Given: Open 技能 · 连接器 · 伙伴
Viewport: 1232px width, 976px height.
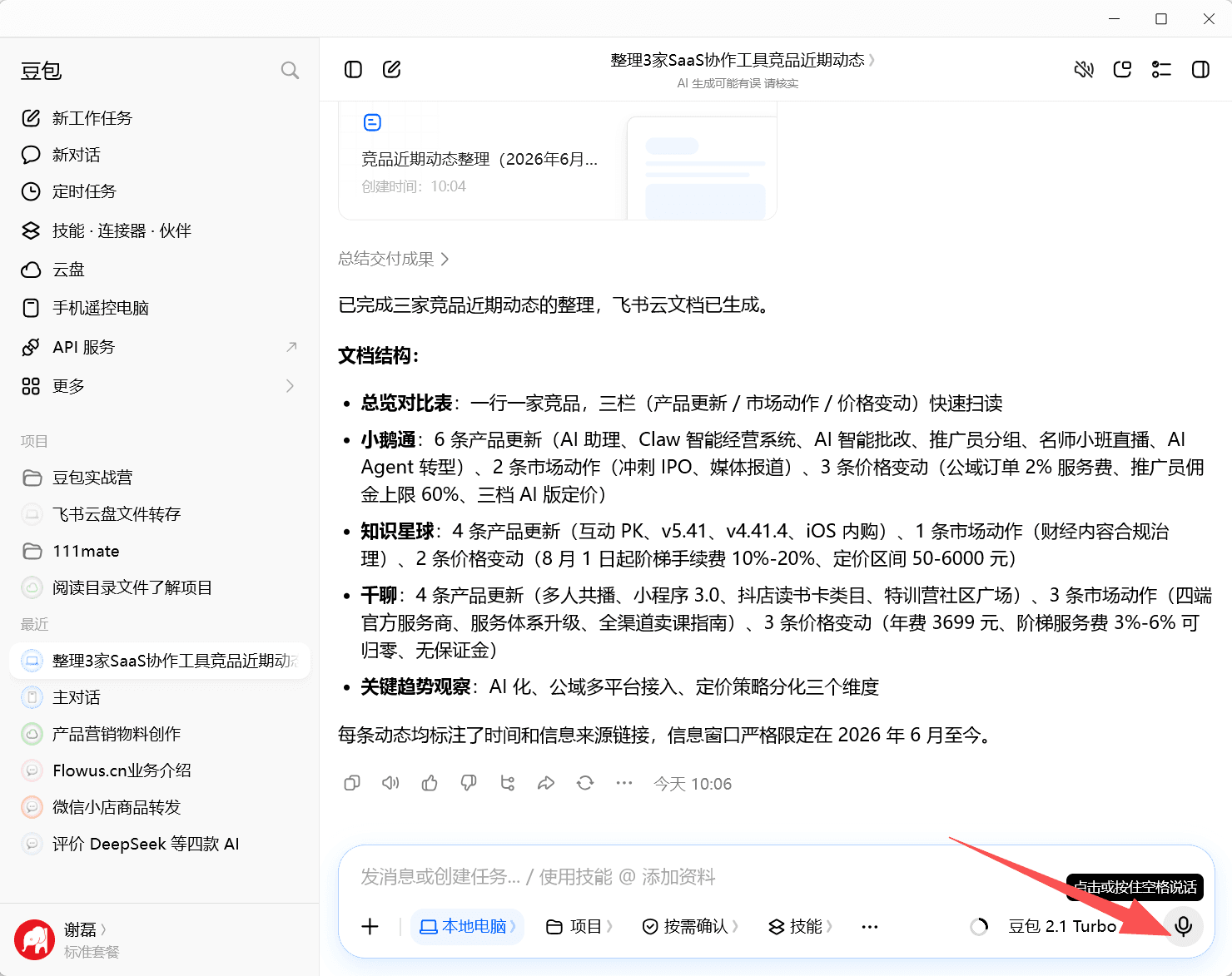Looking at the screenshot, I should click(x=159, y=230).
